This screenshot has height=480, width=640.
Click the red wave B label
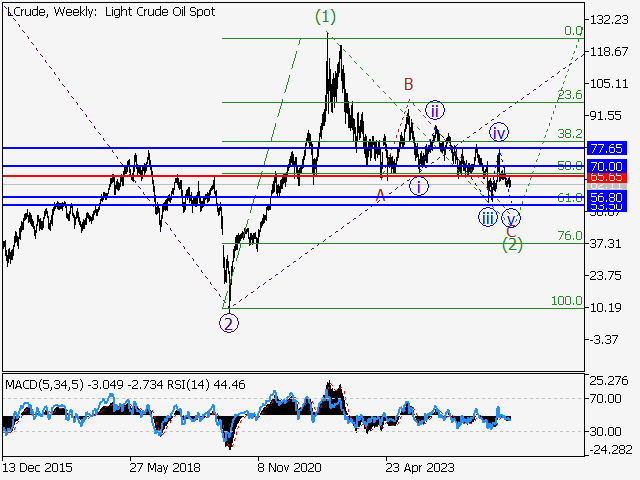pyautogui.click(x=408, y=85)
